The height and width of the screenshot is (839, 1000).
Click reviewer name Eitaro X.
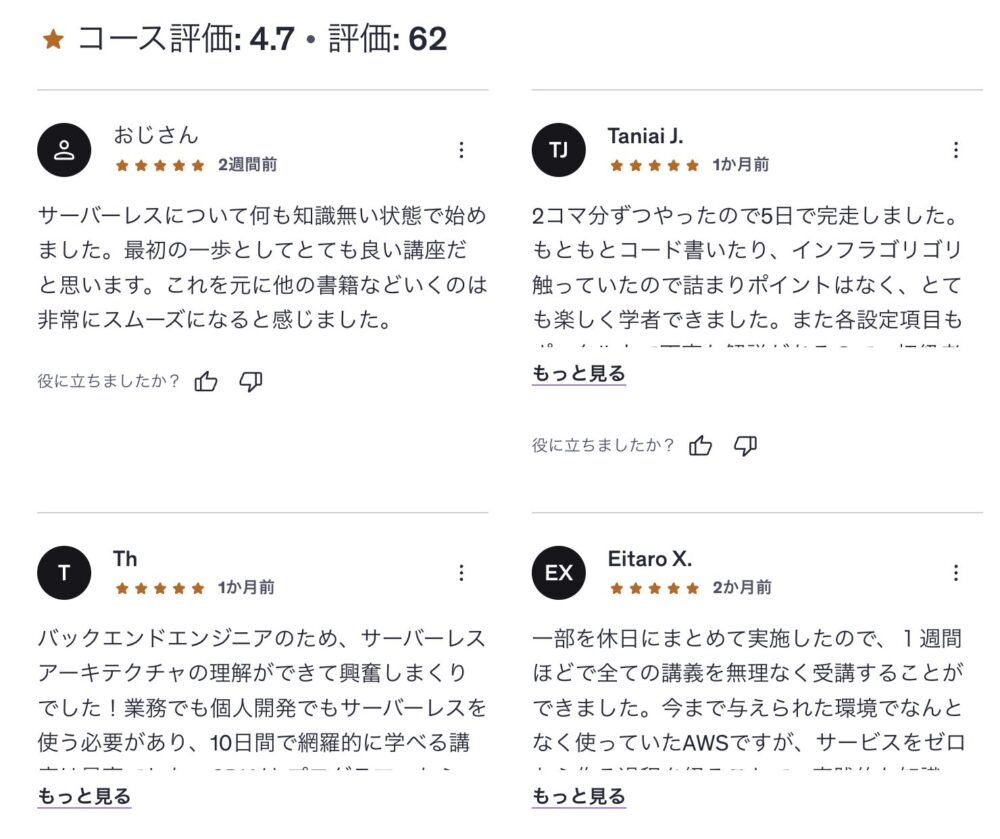[649, 559]
